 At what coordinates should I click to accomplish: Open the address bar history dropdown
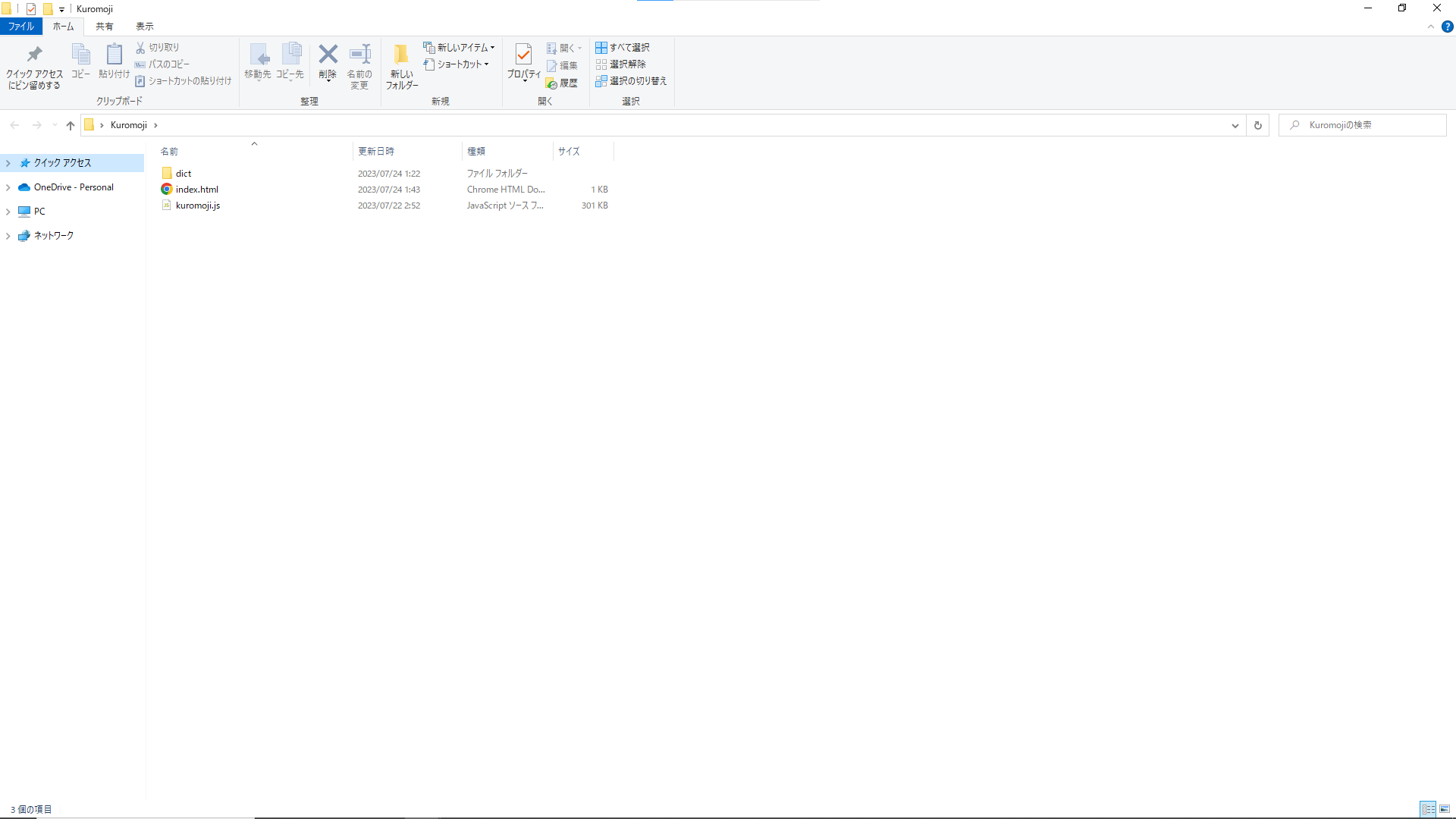pyautogui.click(x=1235, y=125)
